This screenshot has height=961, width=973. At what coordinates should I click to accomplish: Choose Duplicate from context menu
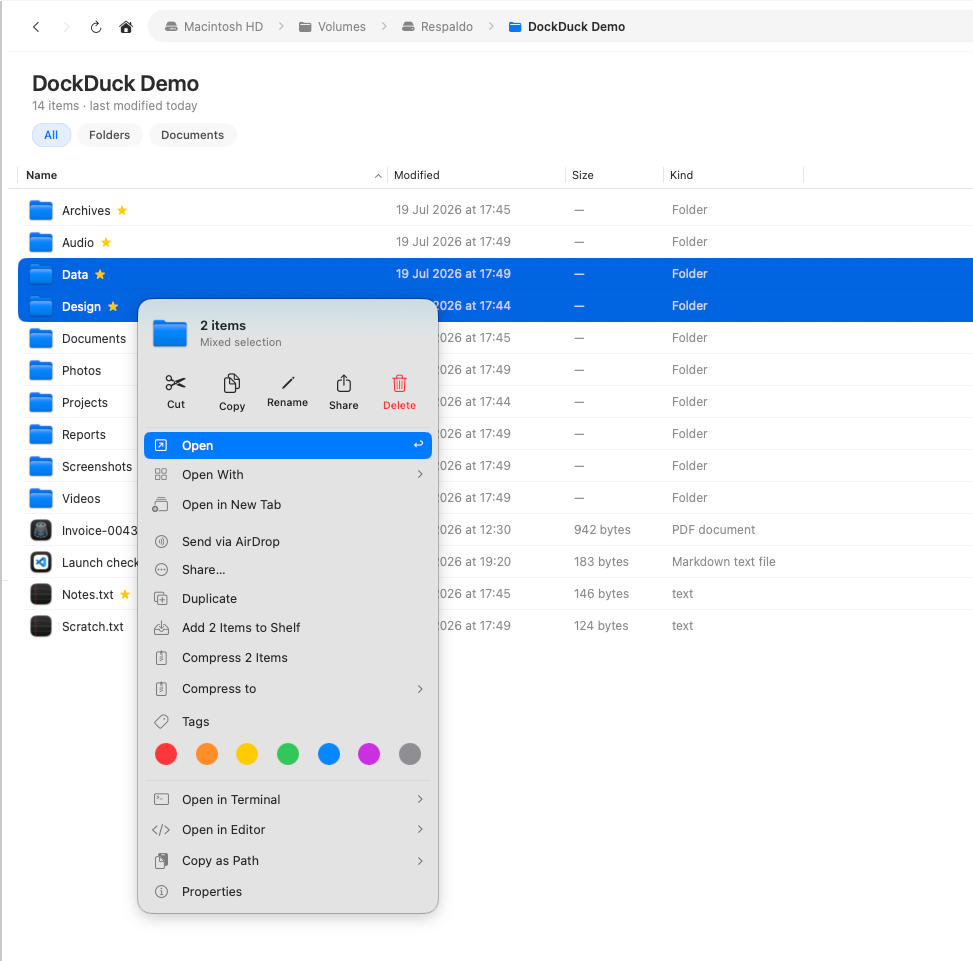click(x=288, y=599)
